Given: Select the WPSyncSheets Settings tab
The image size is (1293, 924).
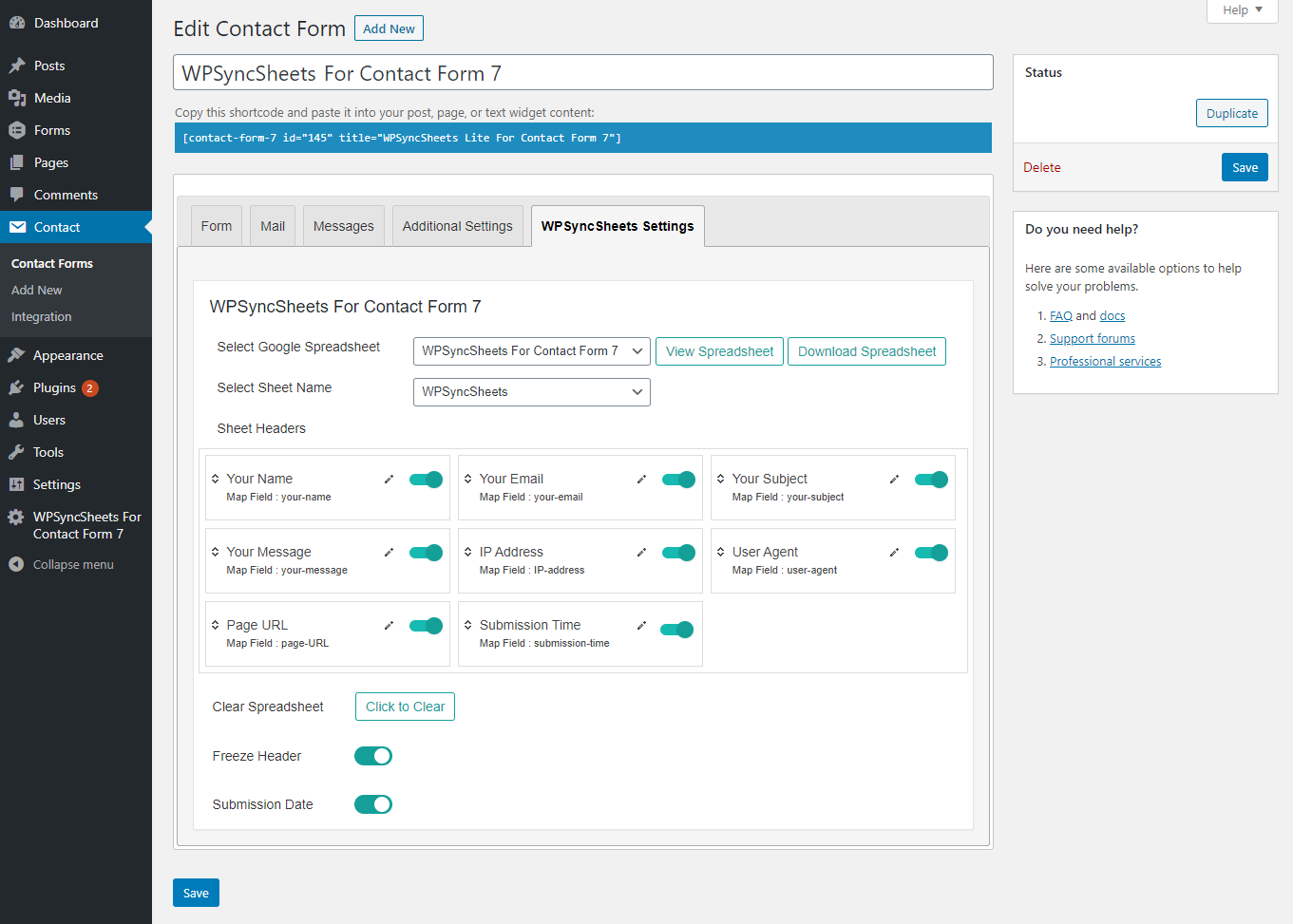Looking at the screenshot, I should pyautogui.click(x=618, y=226).
